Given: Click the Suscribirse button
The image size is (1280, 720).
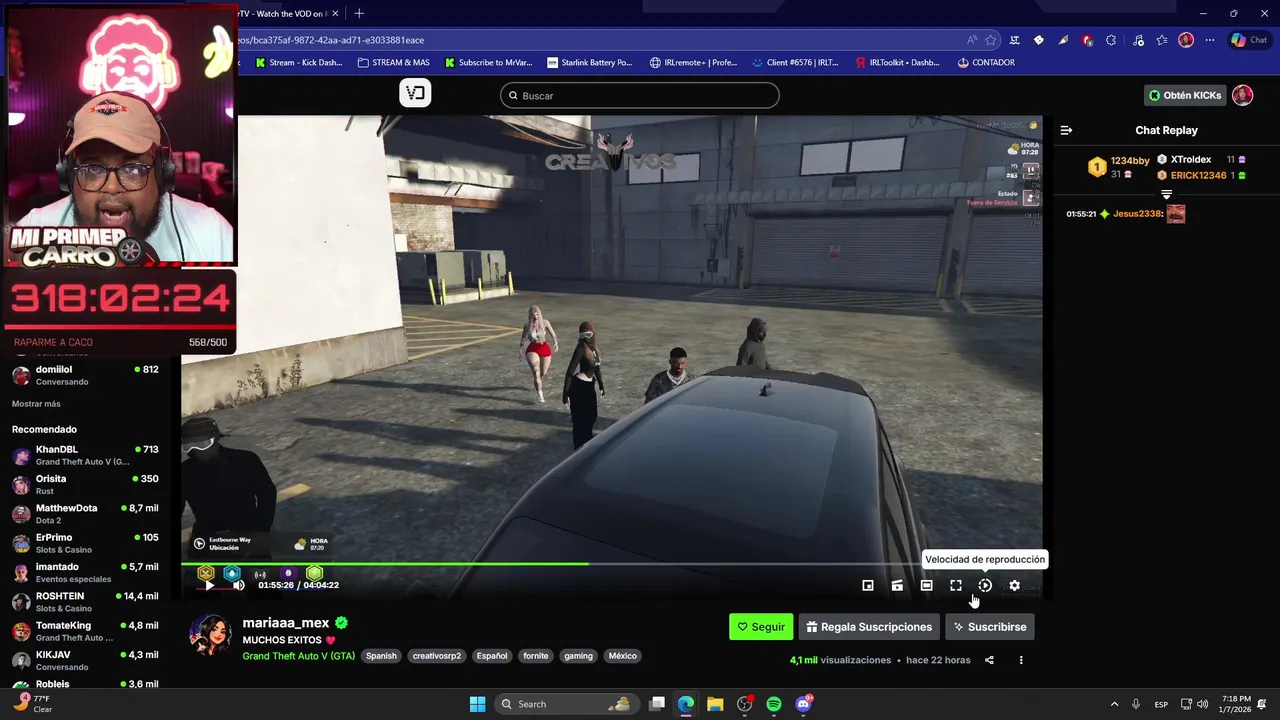Looking at the screenshot, I should click(x=989, y=627).
